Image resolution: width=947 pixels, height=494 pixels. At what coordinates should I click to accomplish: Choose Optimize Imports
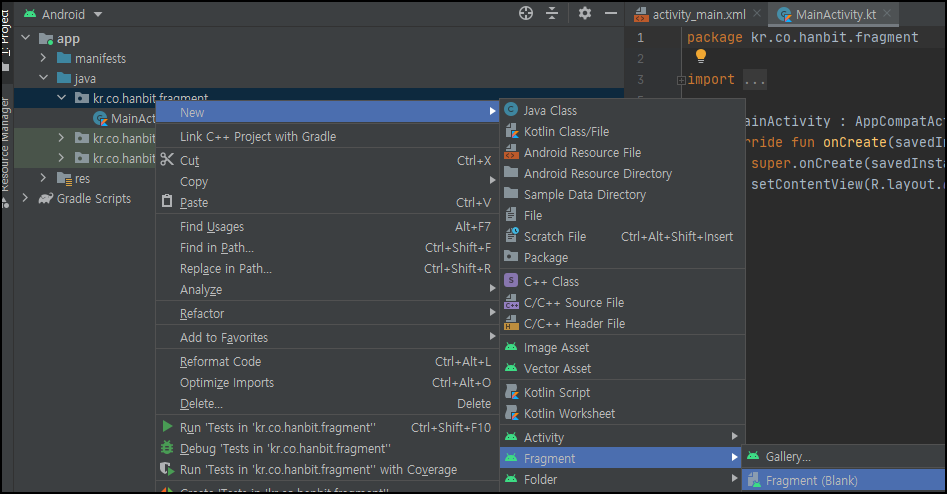tap(327, 382)
